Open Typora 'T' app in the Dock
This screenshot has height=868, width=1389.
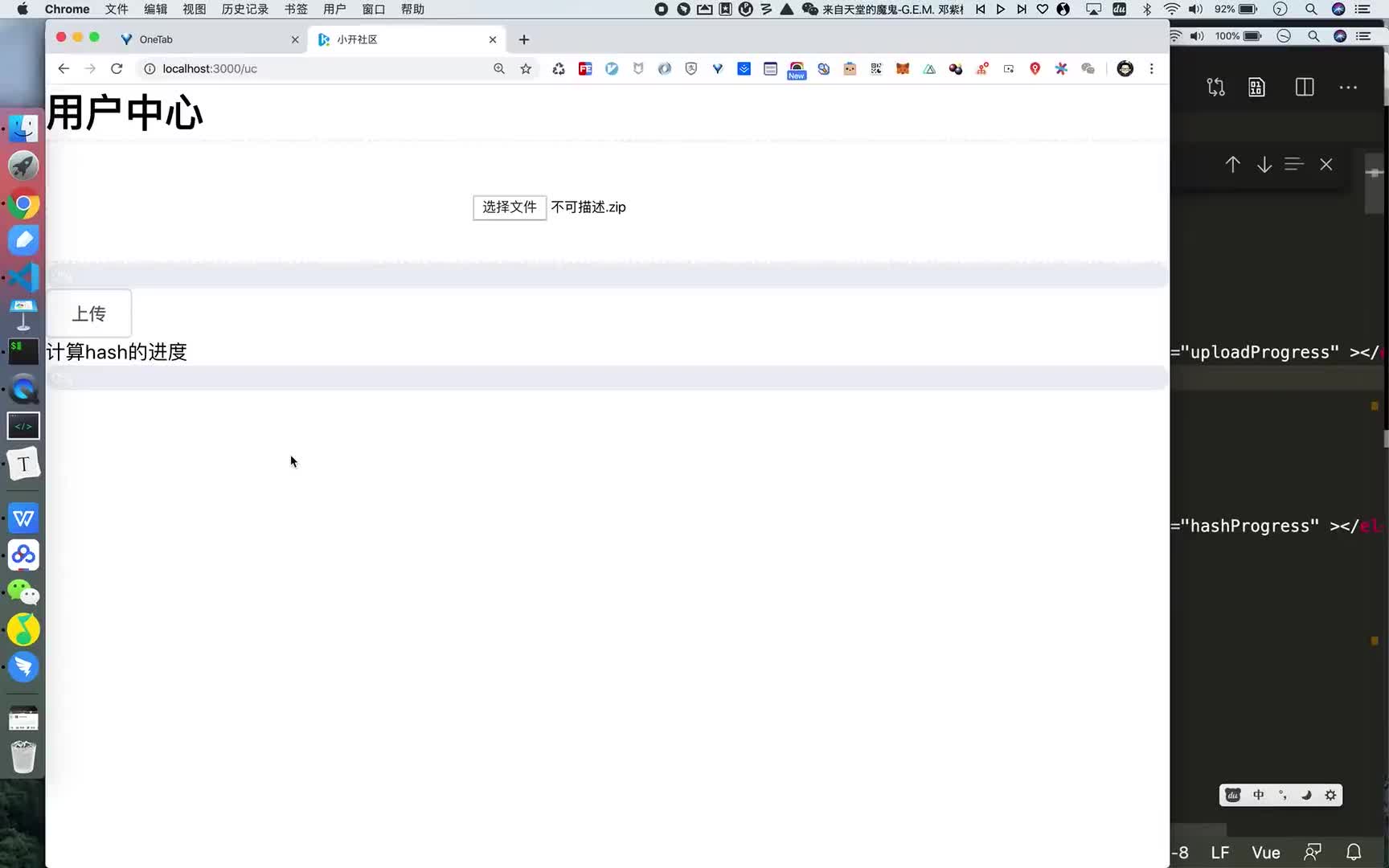coord(23,464)
